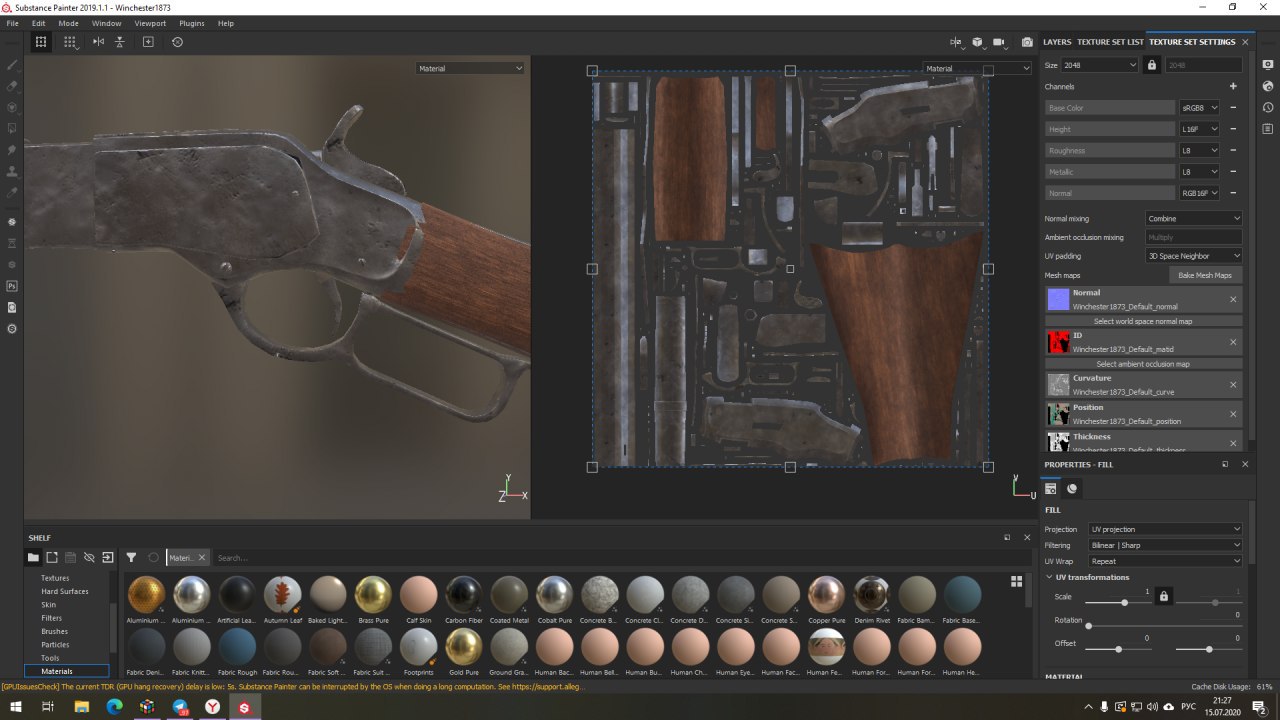Expand the UV padding dropdown
Image resolution: width=1280 pixels, height=720 pixels.
[1194, 256]
